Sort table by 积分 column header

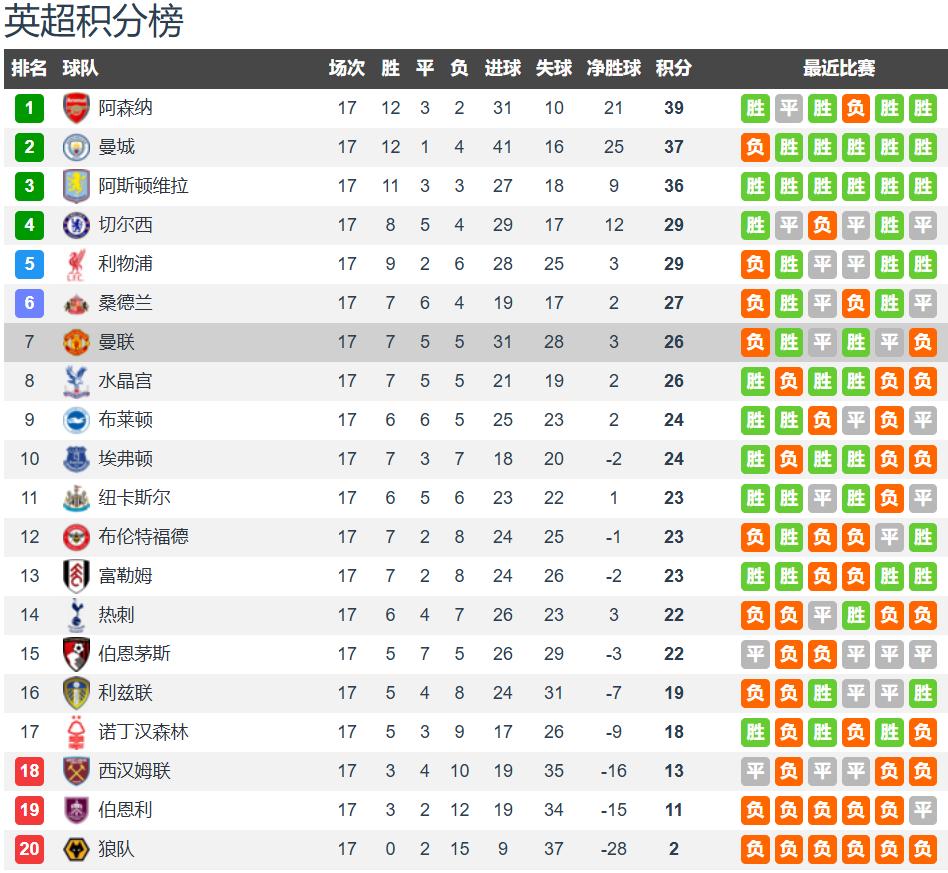[x=673, y=68]
